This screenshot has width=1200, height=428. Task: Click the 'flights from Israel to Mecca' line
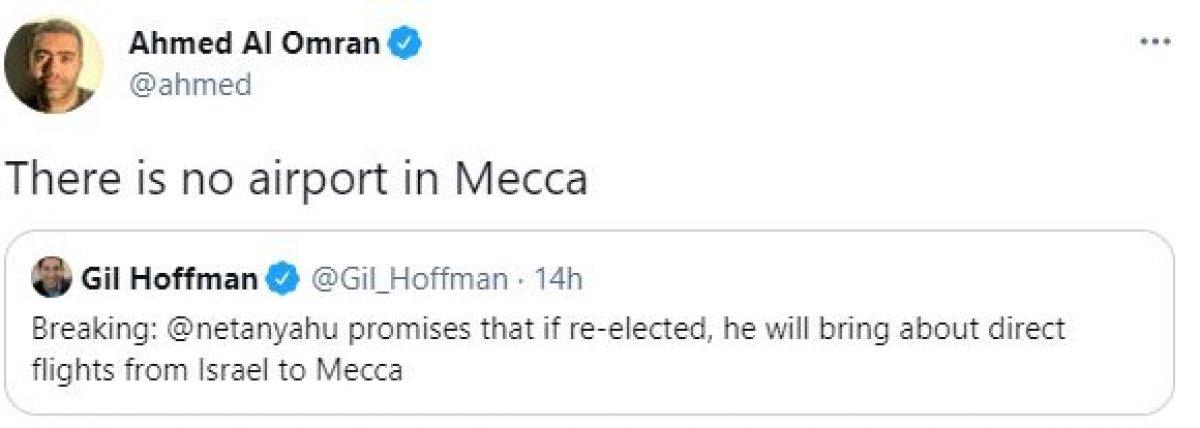click(x=217, y=371)
